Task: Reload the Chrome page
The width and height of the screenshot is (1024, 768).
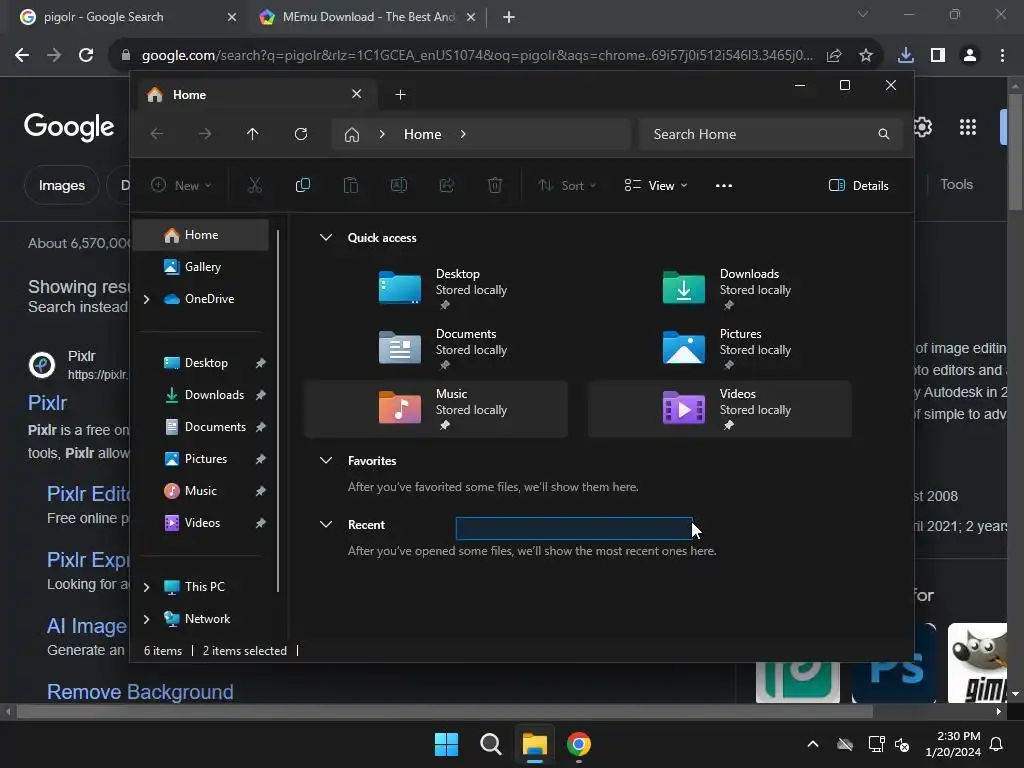Action: [86, 56]
